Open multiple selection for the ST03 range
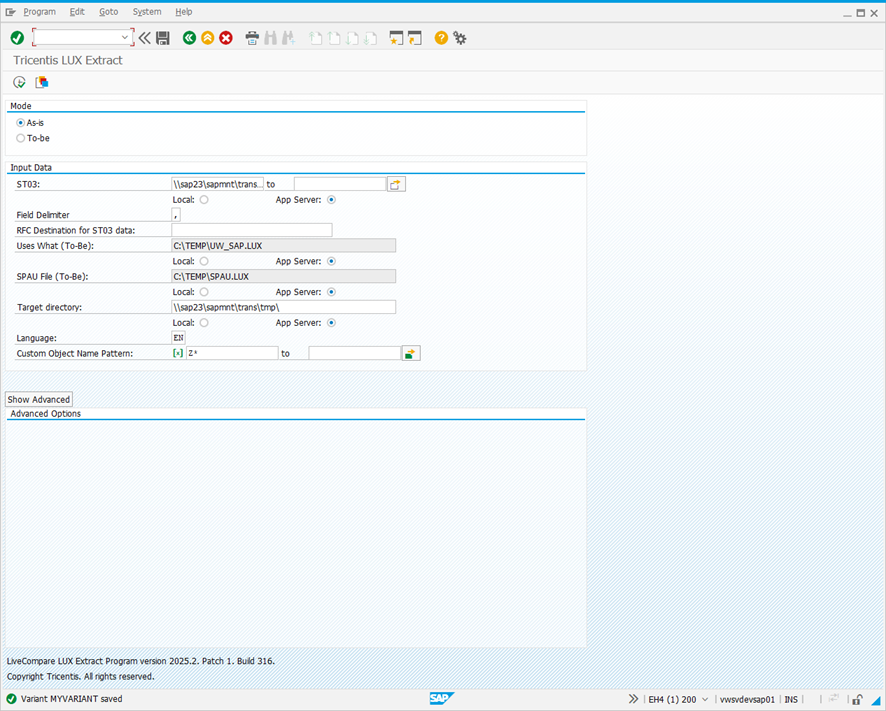 click(x=396, y=183)
